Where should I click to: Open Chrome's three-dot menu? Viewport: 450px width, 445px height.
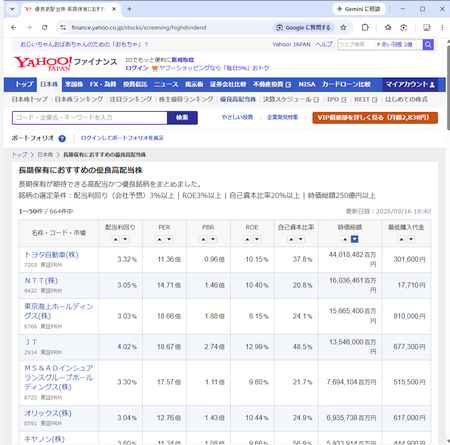pyautogui.click(x=442, y=28)
